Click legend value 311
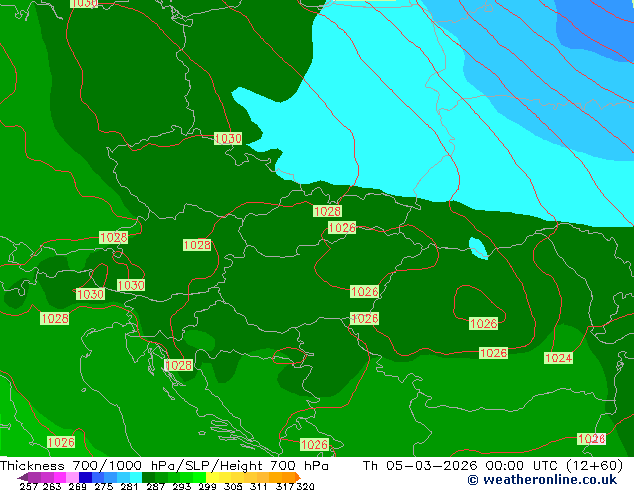The height and width of the screenshot is (490, 634). [x=259, y=486]
